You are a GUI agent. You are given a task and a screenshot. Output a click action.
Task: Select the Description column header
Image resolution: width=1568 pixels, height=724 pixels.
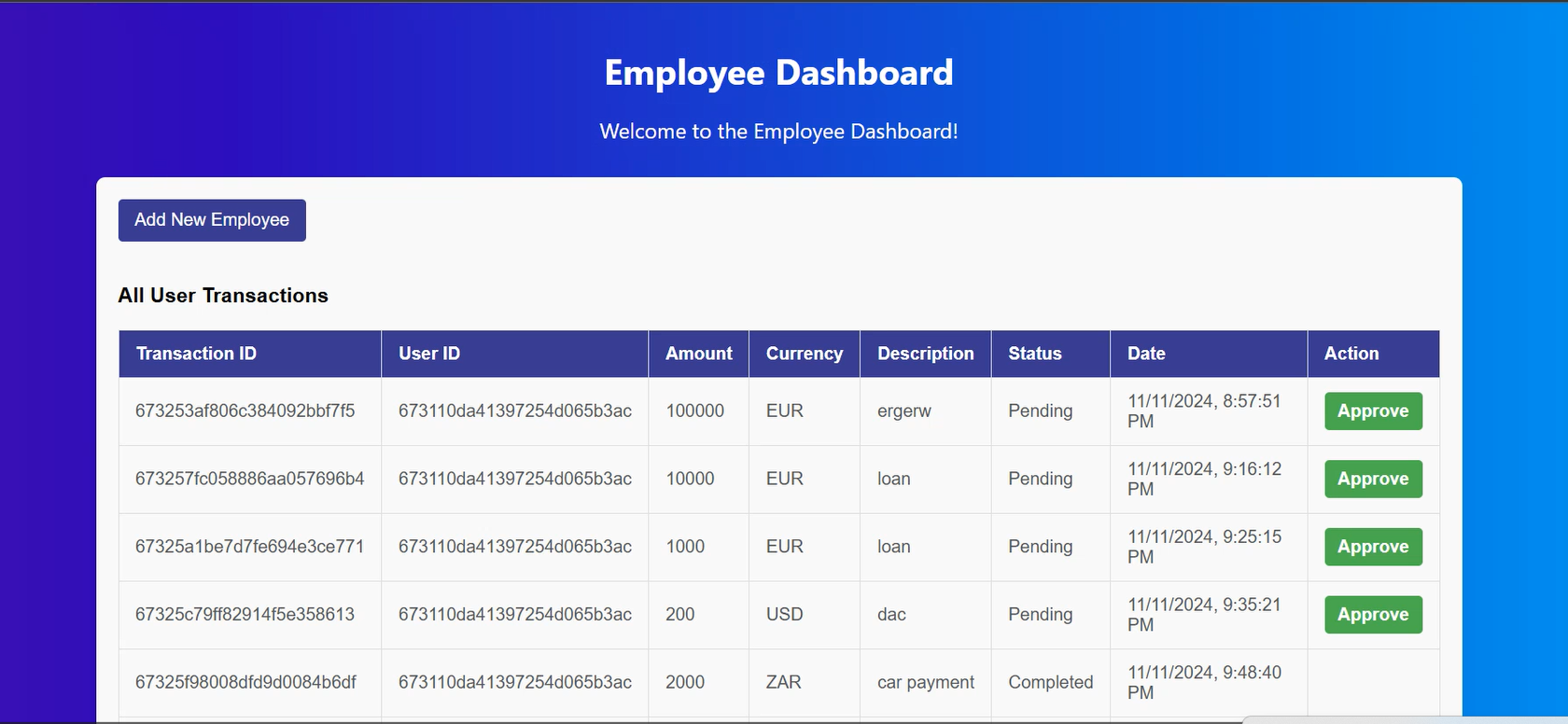point(925,354)
